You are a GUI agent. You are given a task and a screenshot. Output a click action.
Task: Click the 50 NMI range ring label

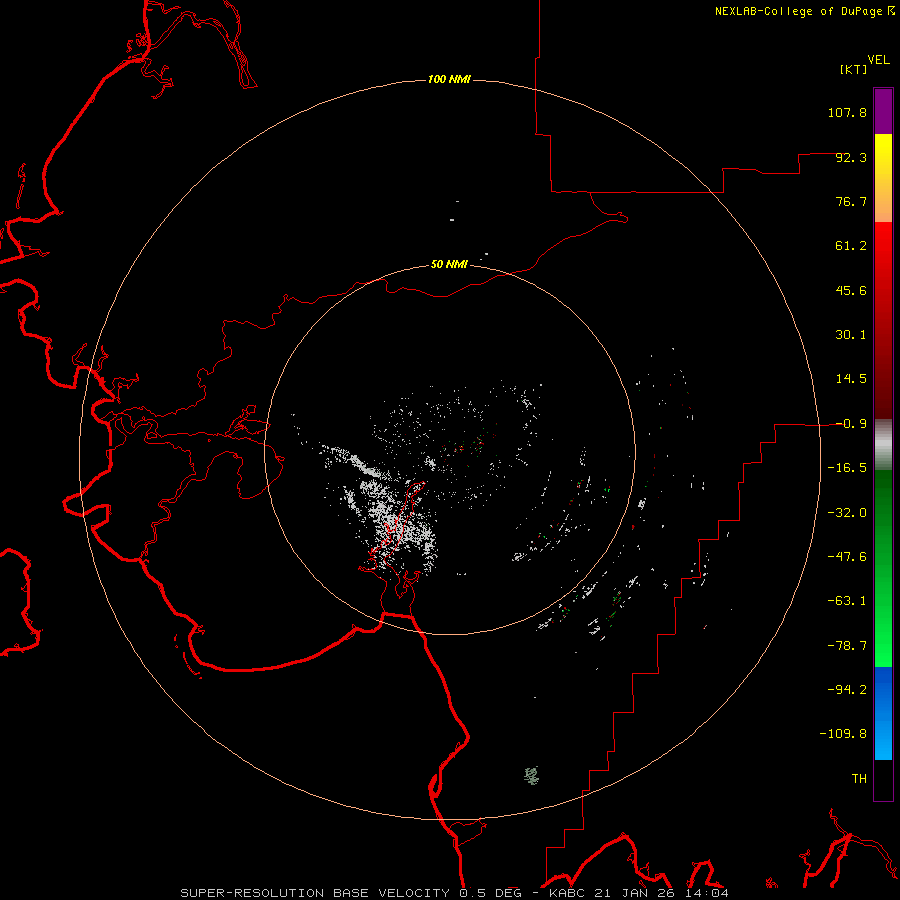(449, 264)
